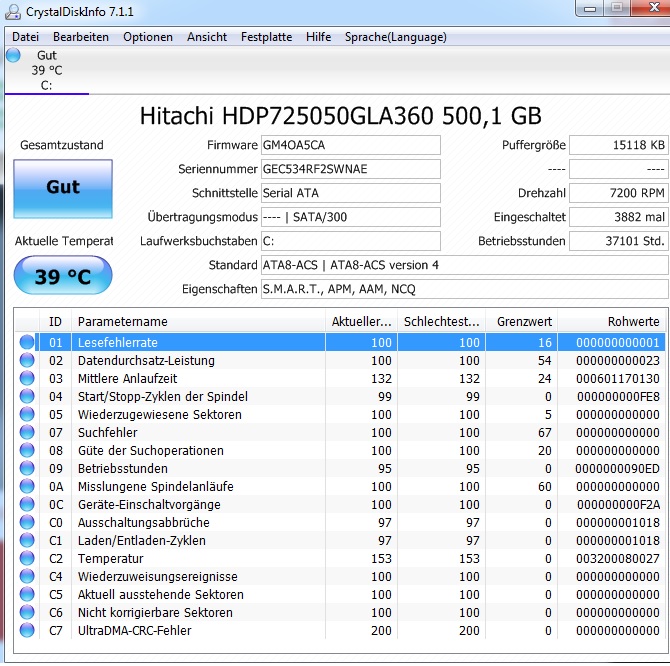Open the Festplatte menu

pos(266,37)
